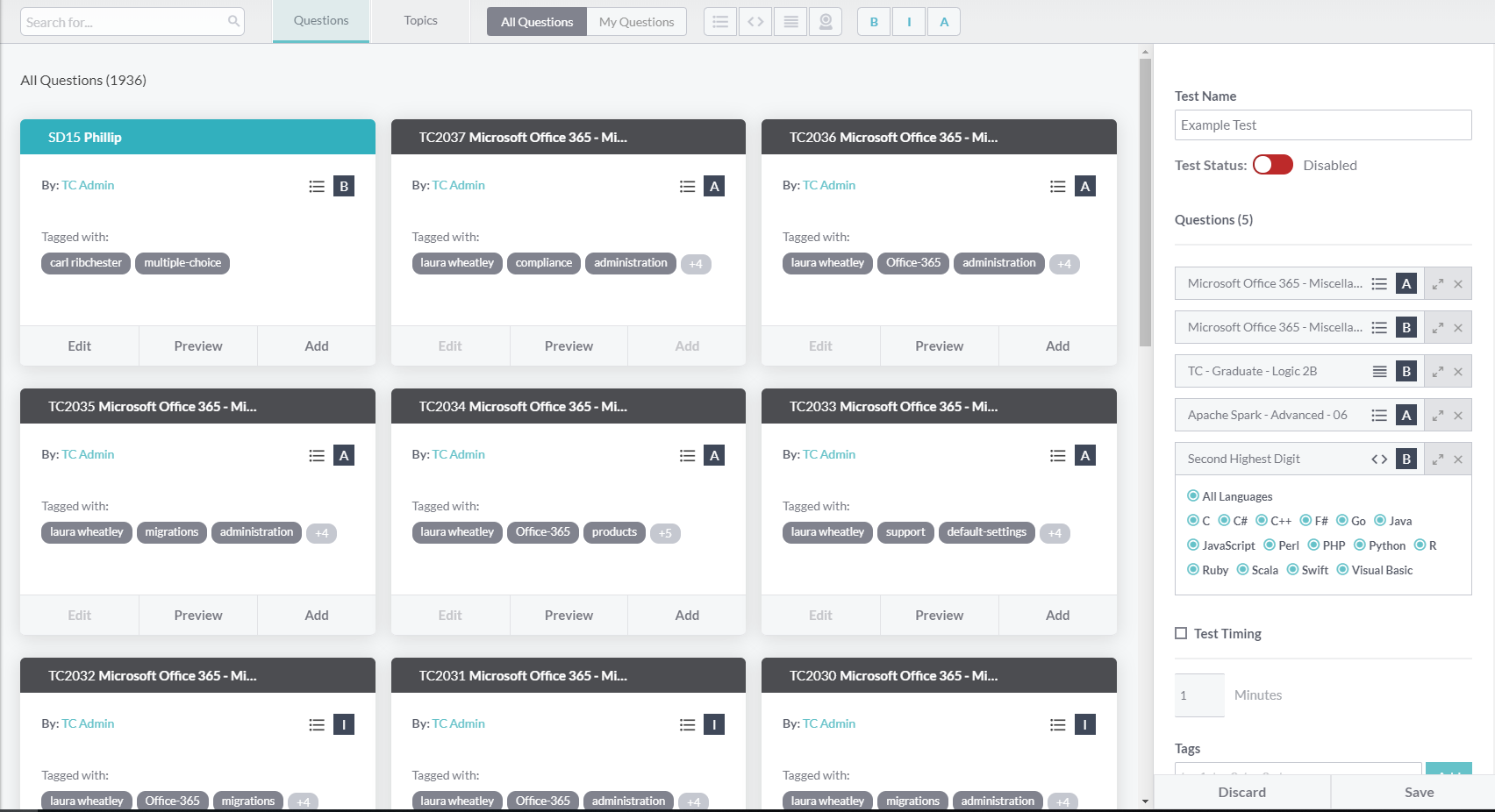
Task: Click the level I badge on TC2032 card
Action: pos(344,724)
